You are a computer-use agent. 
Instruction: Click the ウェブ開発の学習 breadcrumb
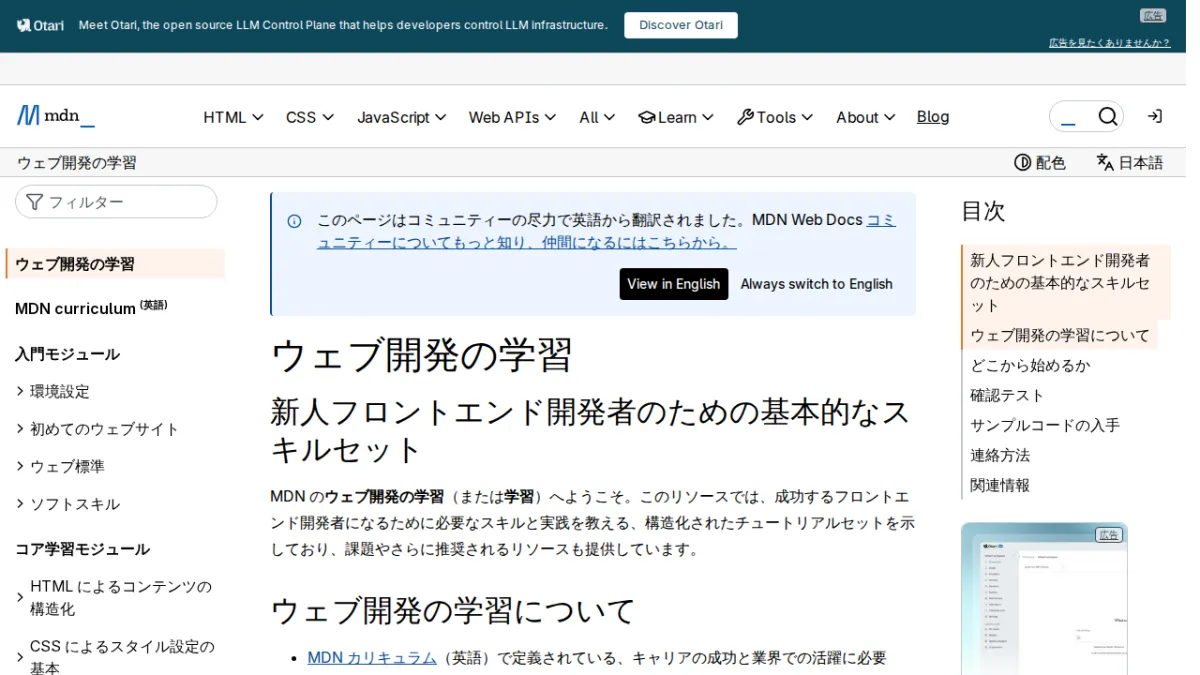pyautogui.click(x=77, y=163)
